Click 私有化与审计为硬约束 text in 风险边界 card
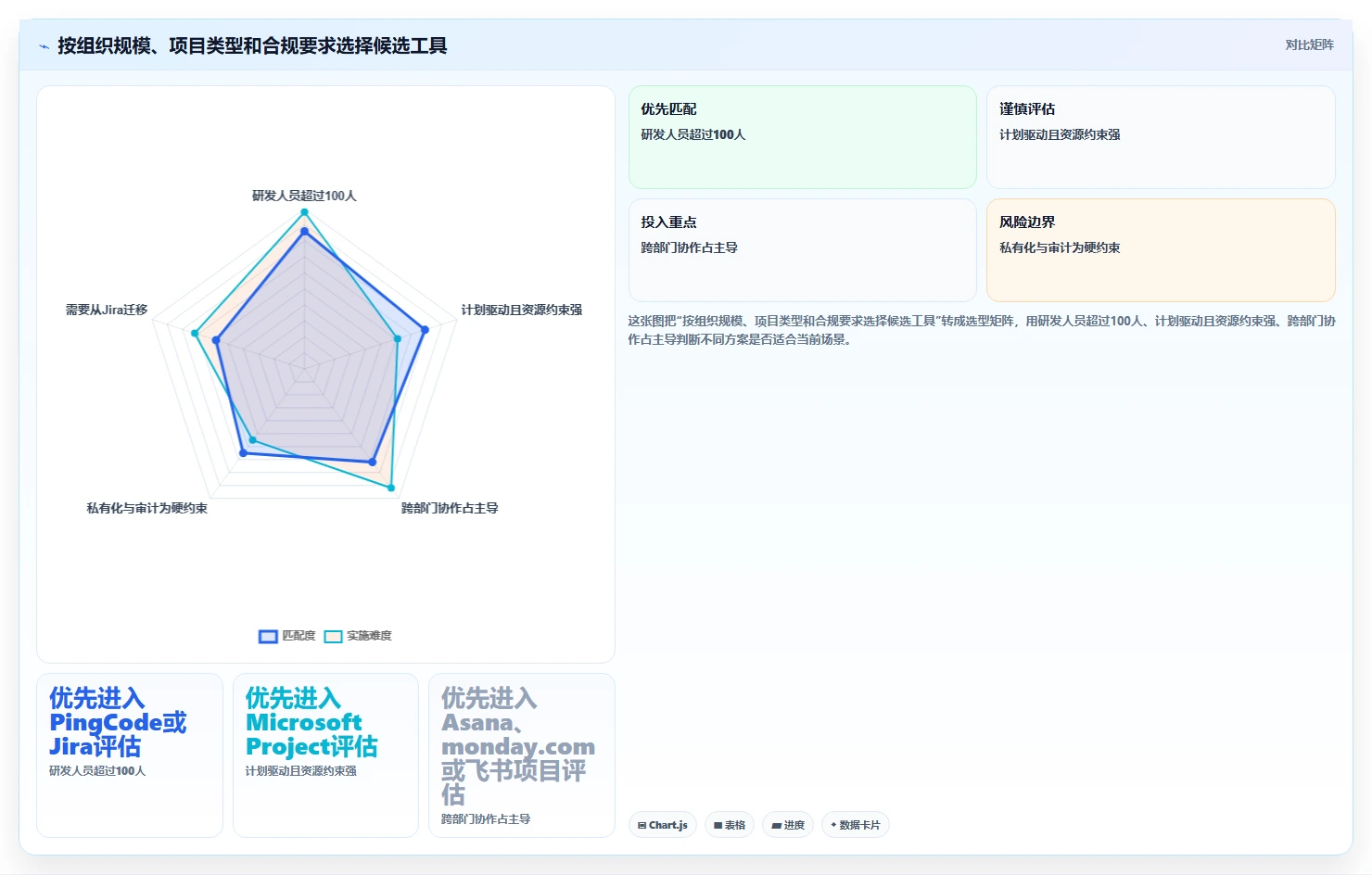The height and width of the screenshot is (875, 1372). coord(1060,247)
